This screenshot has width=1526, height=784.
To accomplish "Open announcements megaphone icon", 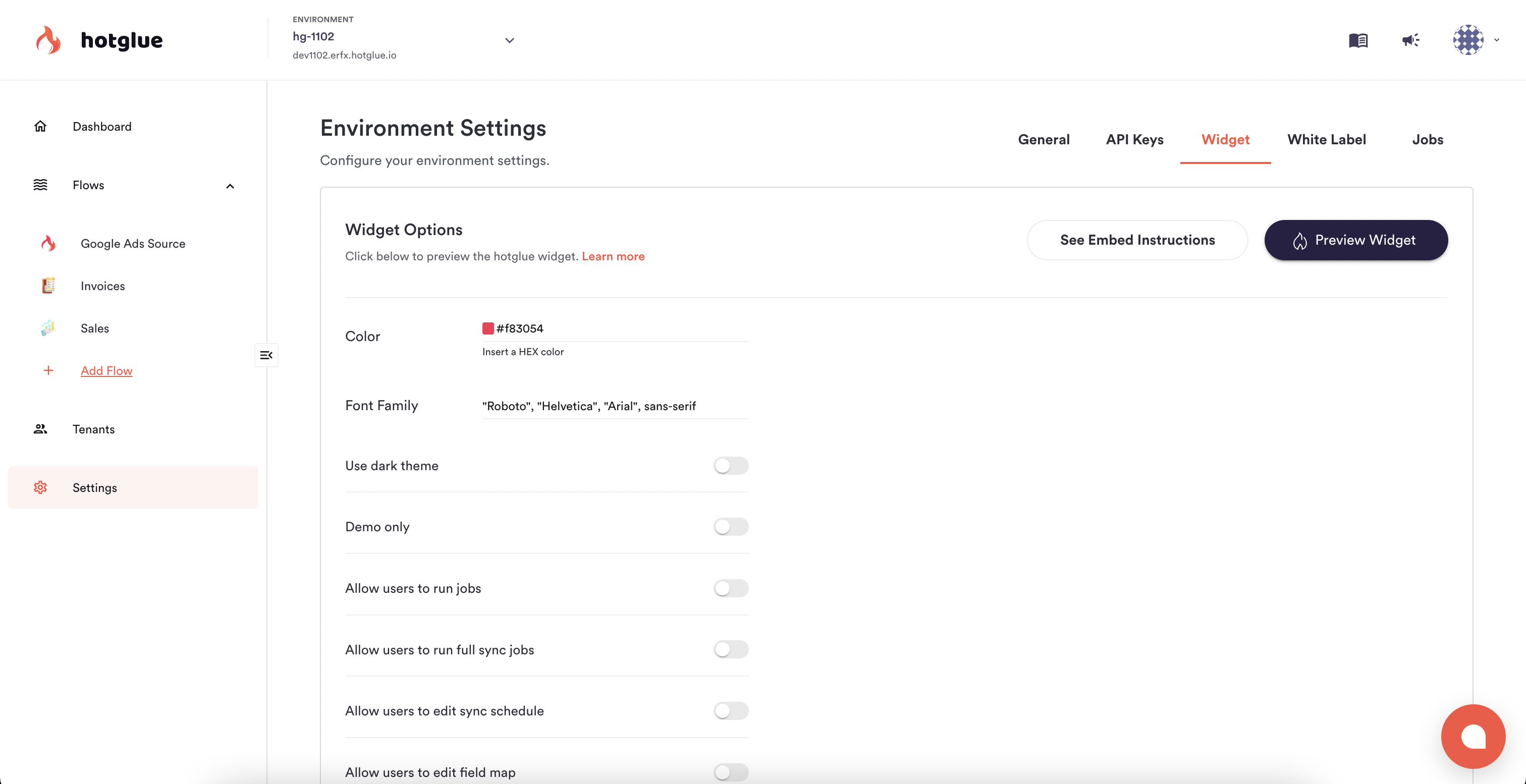I will pyautogui.click(x=1410, y=40).
